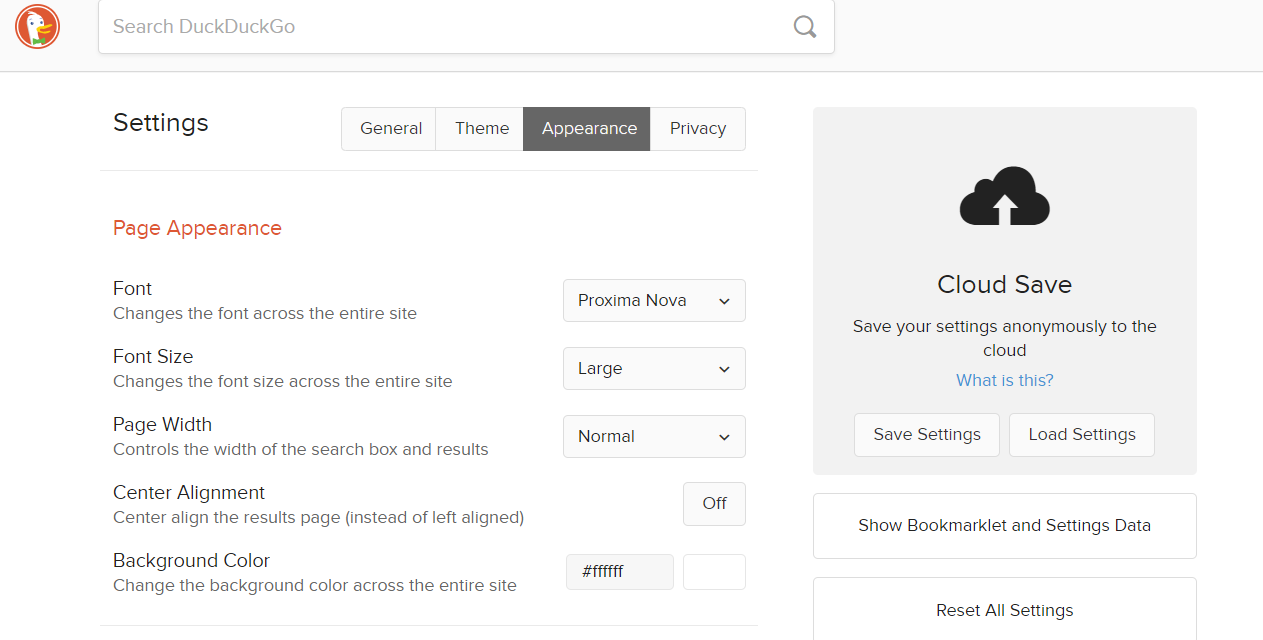Click the Center Alignment setting label
Viewport: 1263px width, 640px height.
(x=189, y=493)
